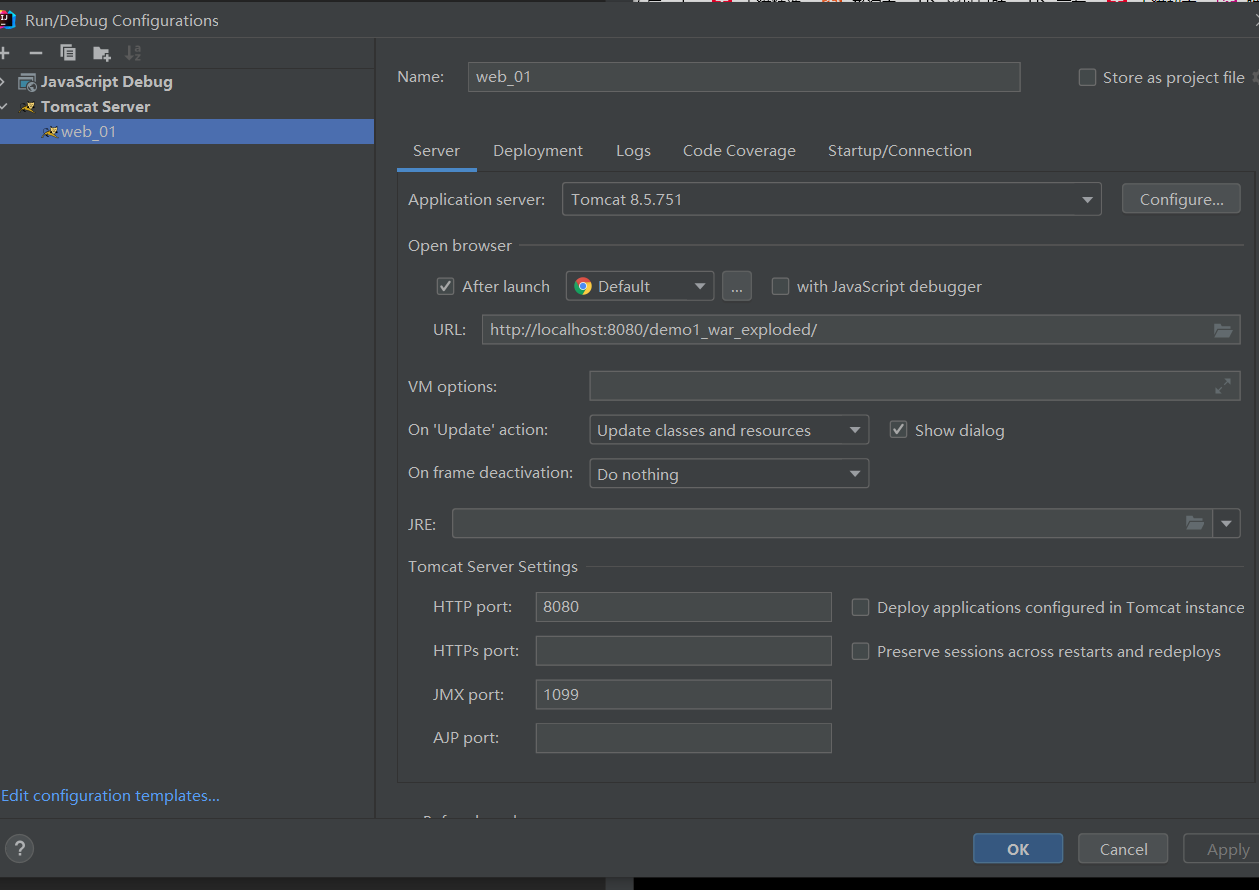Click the AJP port field

click(684, 738)
